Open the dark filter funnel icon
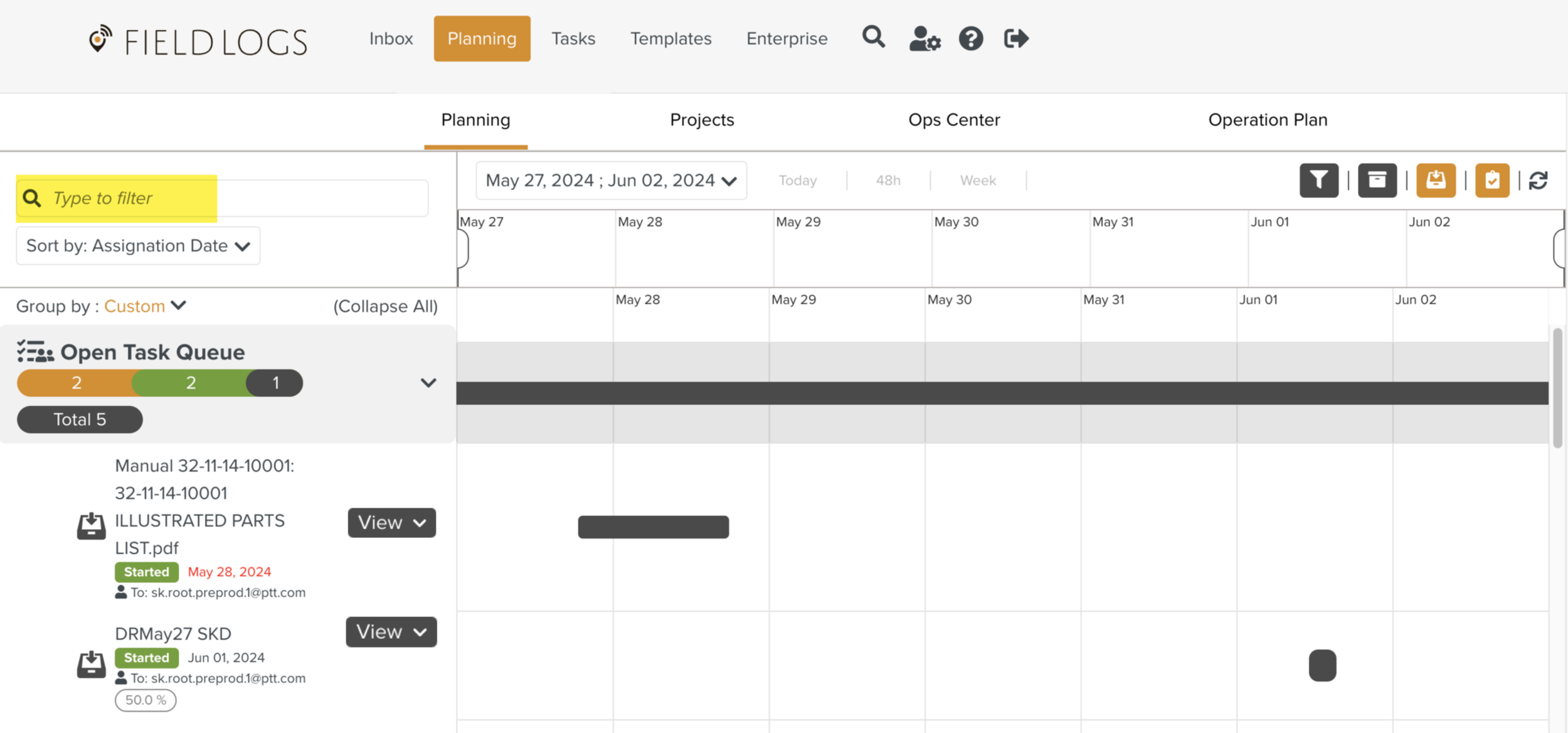 [1318, 181]
